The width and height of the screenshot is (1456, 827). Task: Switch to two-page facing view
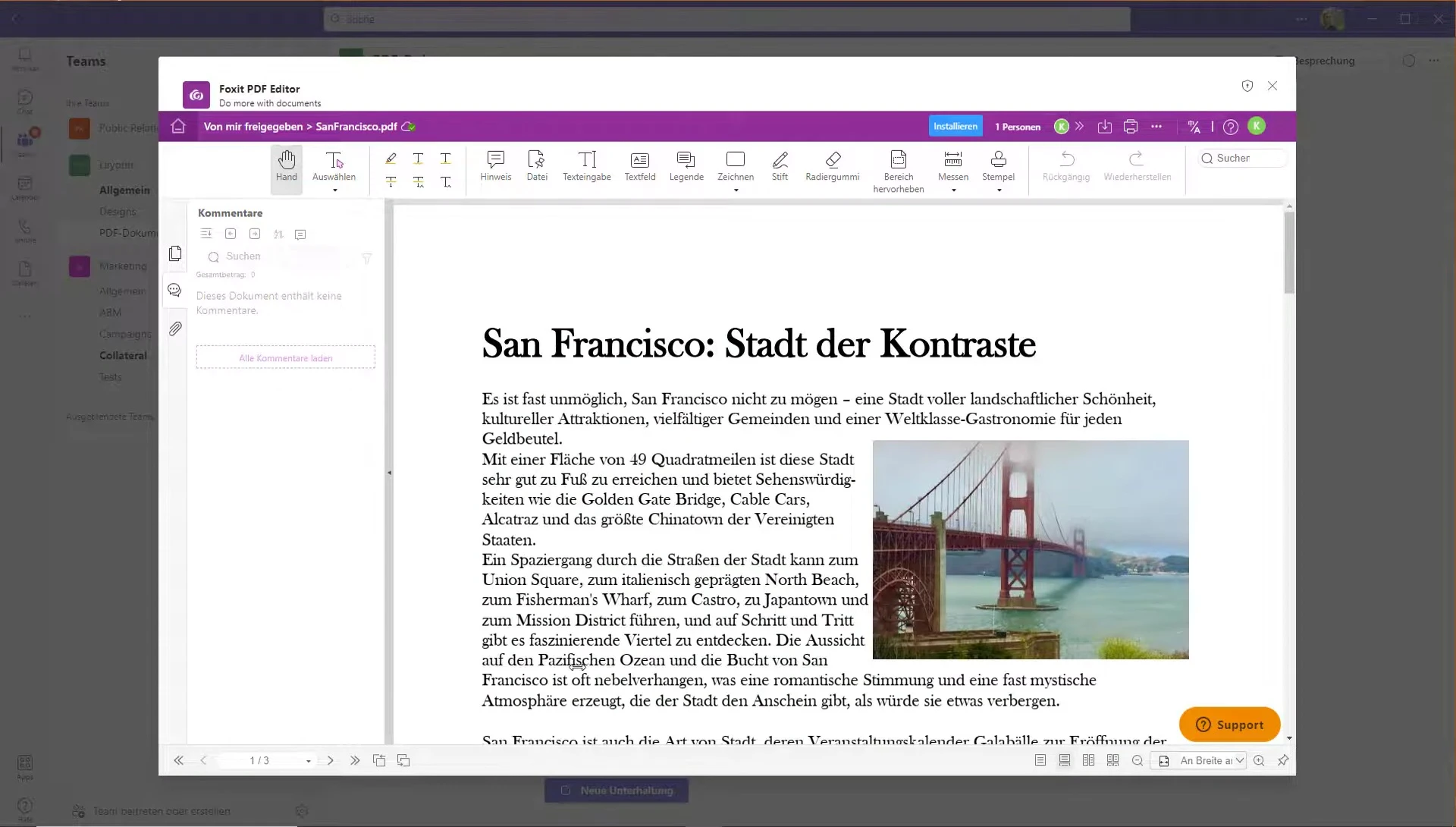pyautogui.click(x=1089, y=760)
